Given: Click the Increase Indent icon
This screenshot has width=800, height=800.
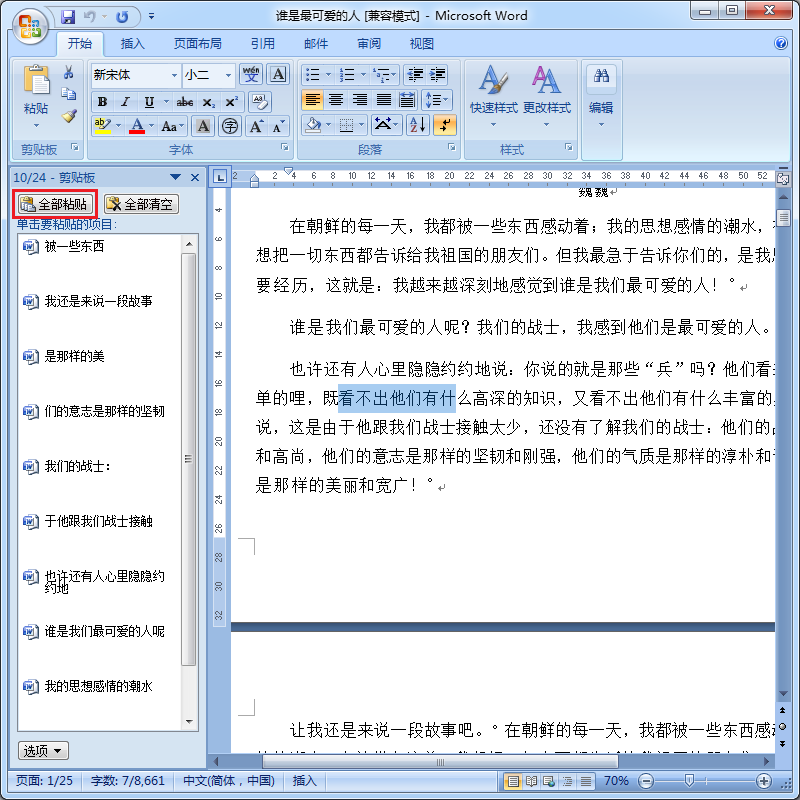Looking at the screenshot, I should pyautogui.click(x=437, y=74).
